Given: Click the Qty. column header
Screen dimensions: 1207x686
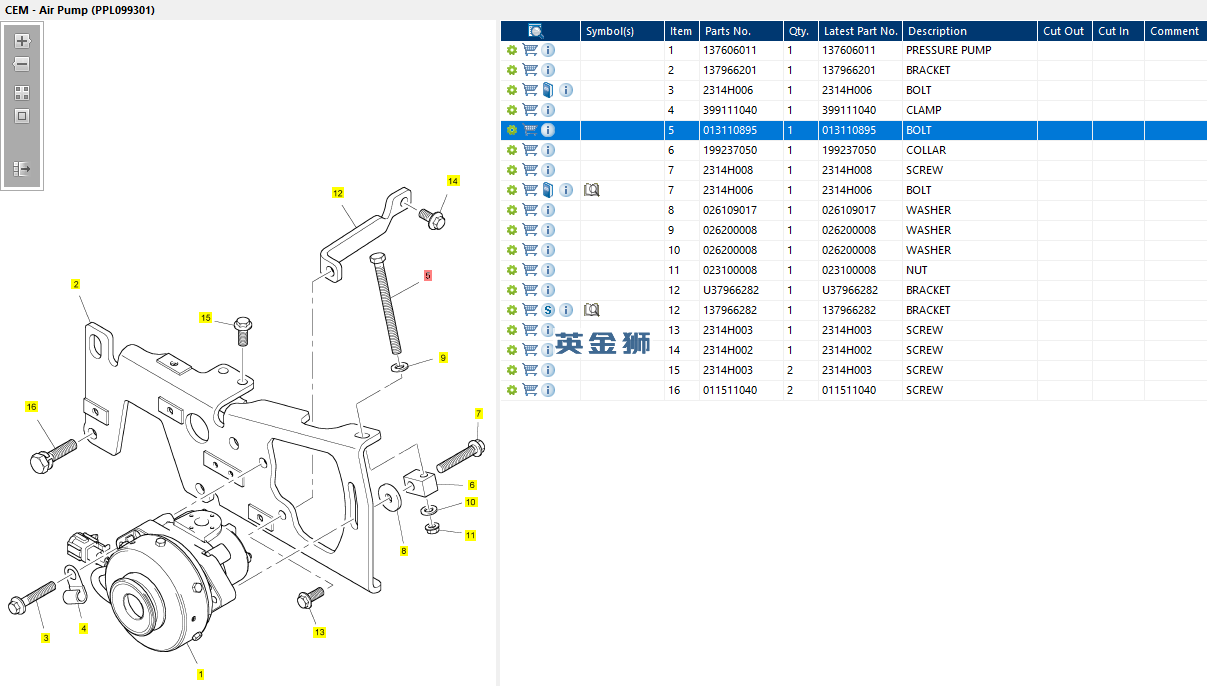Looking at the screenshot, I should click(798, 31).
